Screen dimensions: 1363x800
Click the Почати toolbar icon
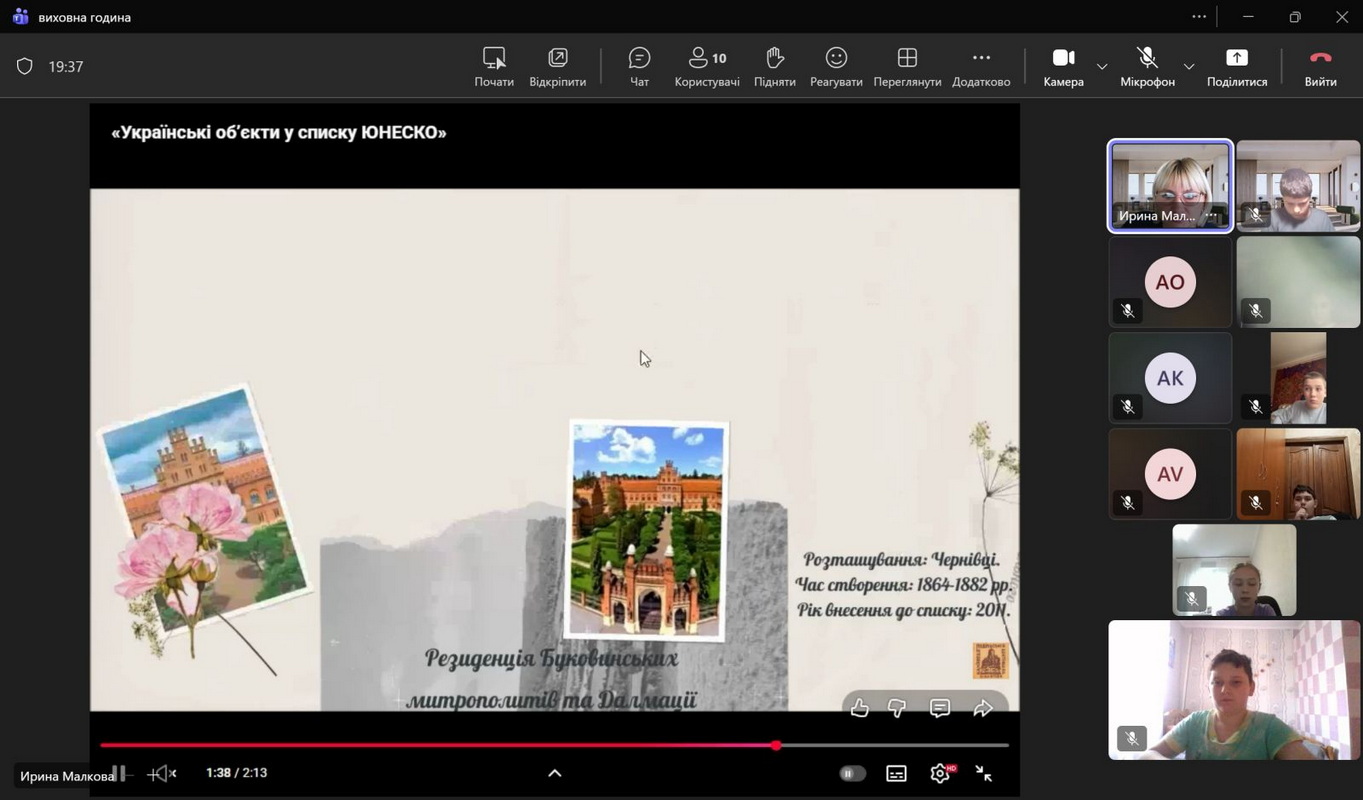[x=494, y=66]
